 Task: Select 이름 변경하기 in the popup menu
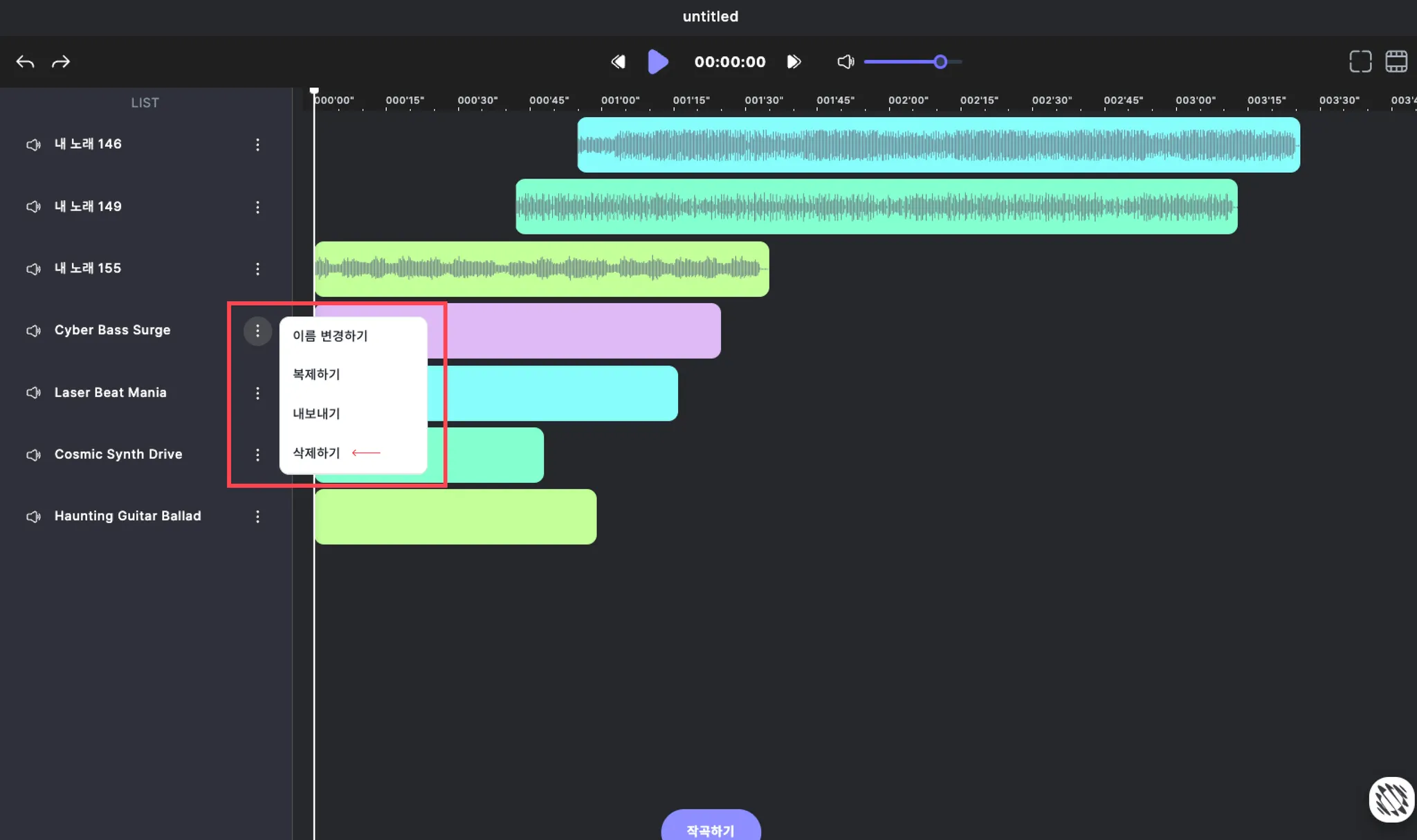(x=330, y=336)
